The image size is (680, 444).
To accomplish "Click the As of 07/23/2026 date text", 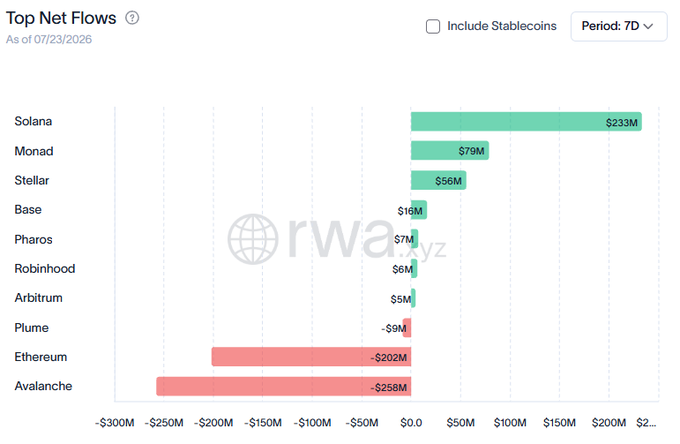I will (49, 39).
